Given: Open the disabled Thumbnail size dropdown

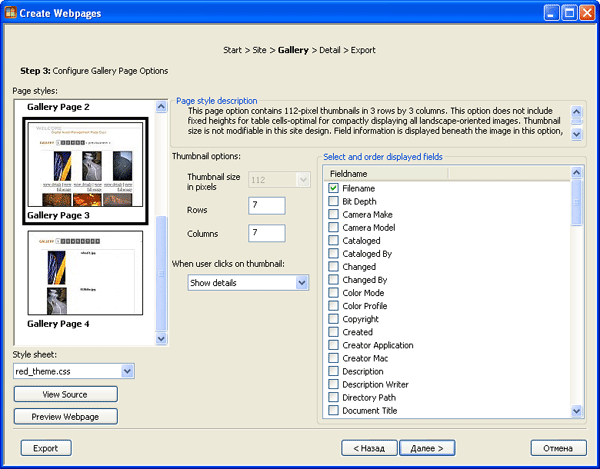Looking at the screenshot, I should coord(279,179).
